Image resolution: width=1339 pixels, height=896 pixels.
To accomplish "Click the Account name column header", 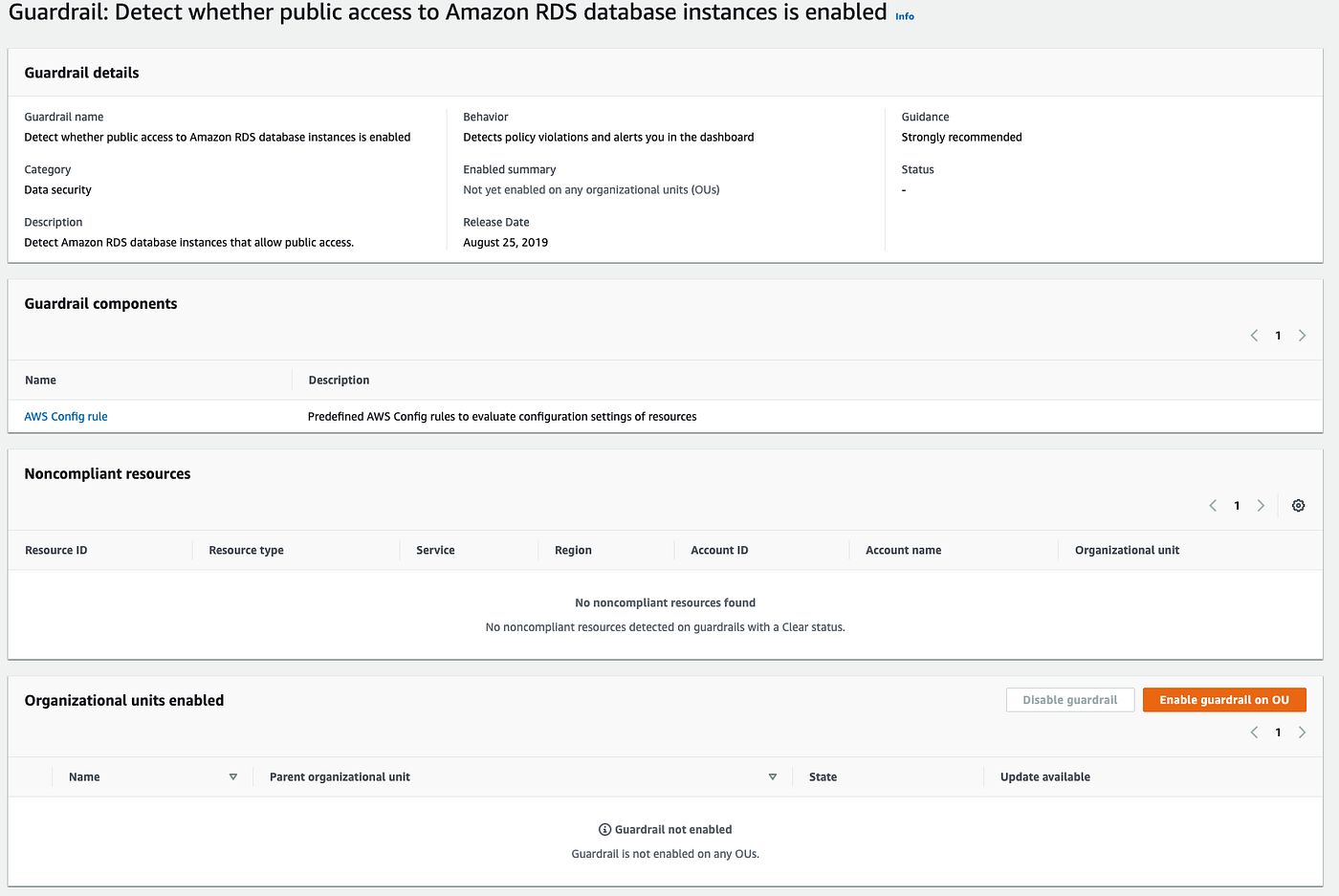I will point(903,550).
